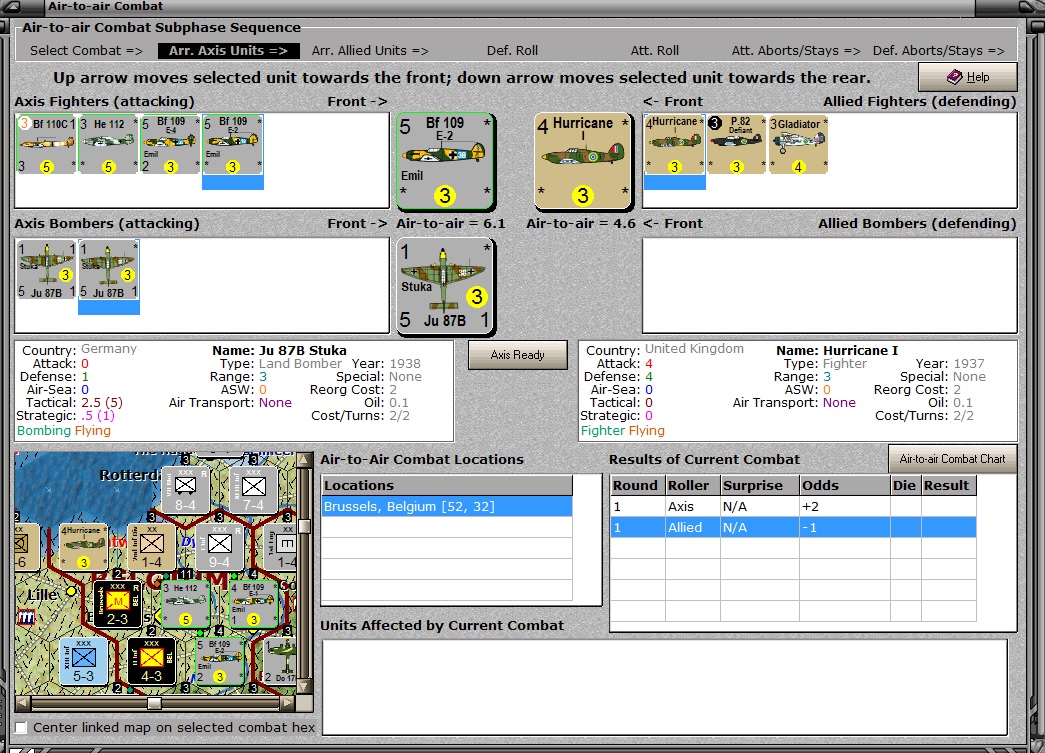Select the Arr. Allied Units subphase step
This screenshot has height=753, width=1045.
click(370, 51)
